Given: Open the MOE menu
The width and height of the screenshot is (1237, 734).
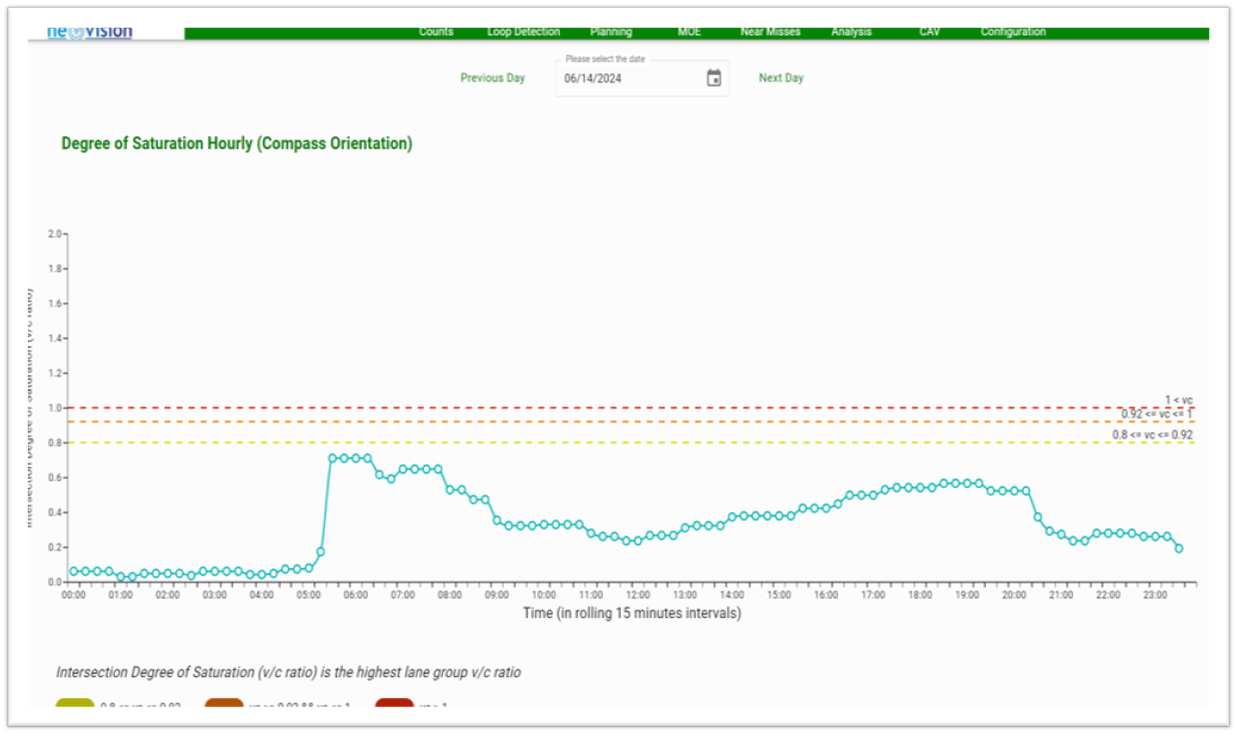Looking at the screenshot, I should 689,32.
